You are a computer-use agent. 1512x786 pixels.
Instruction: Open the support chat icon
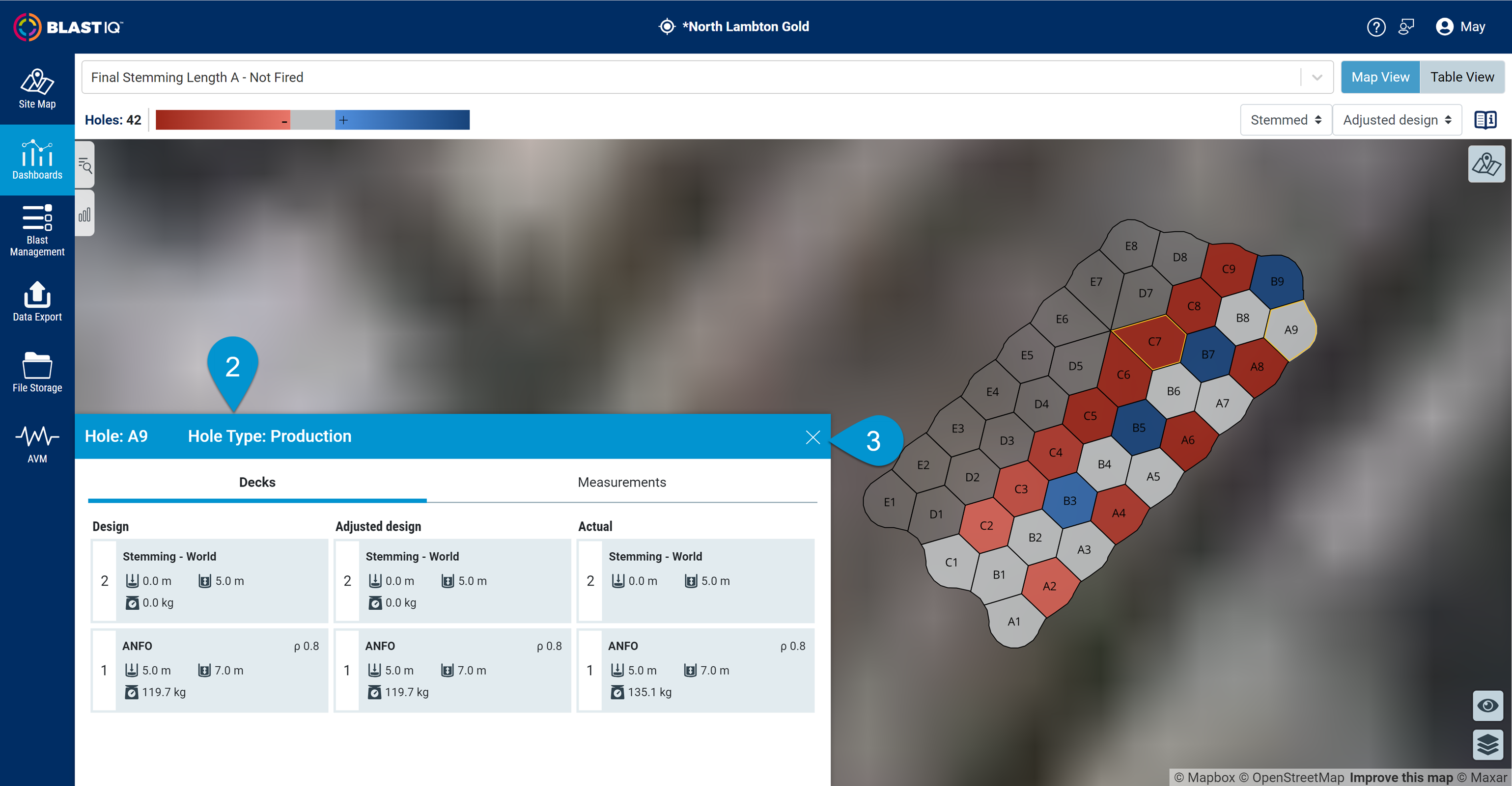click(1407, 27)
